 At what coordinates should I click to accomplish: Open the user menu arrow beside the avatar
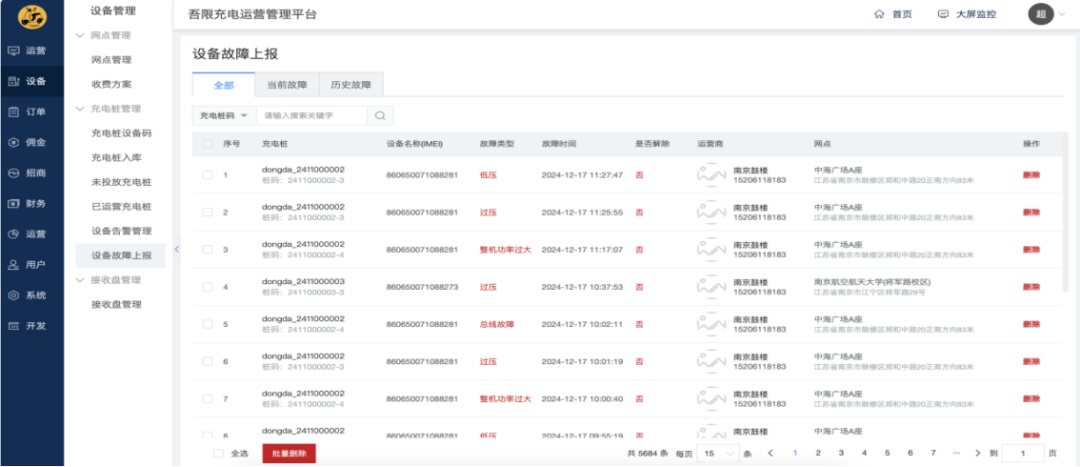pos(1061,14)
